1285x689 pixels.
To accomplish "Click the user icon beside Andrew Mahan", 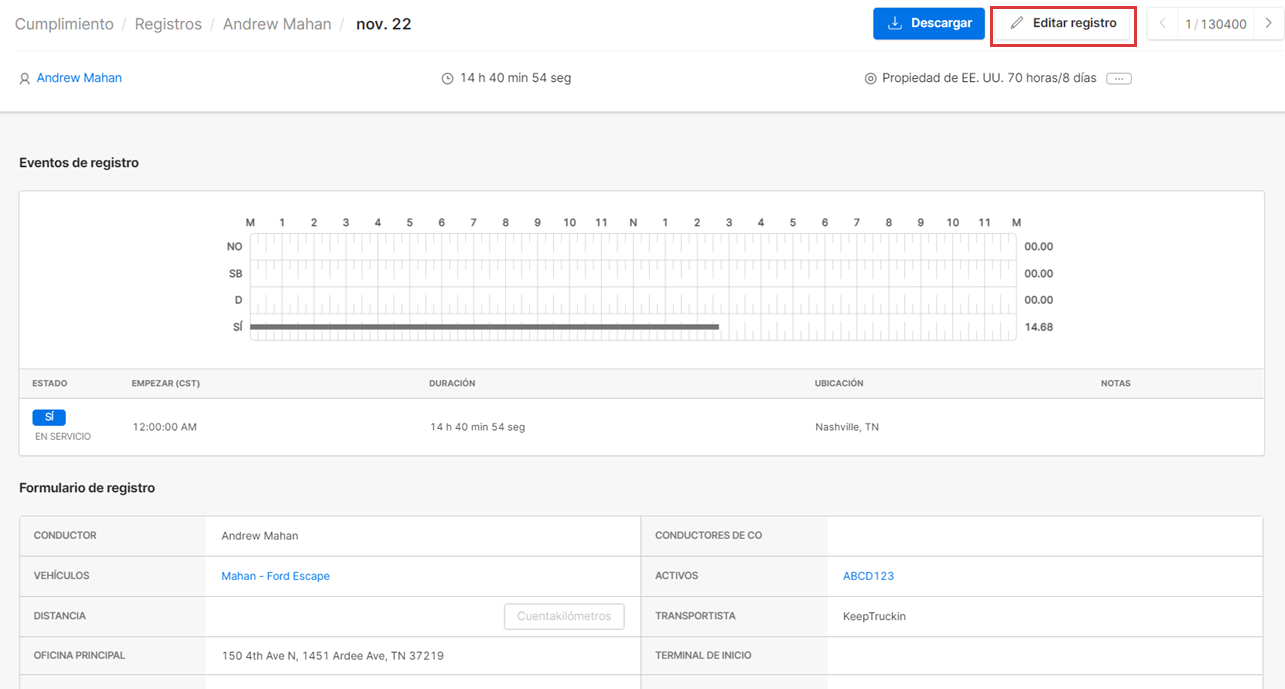I will (x=25, y=78).
